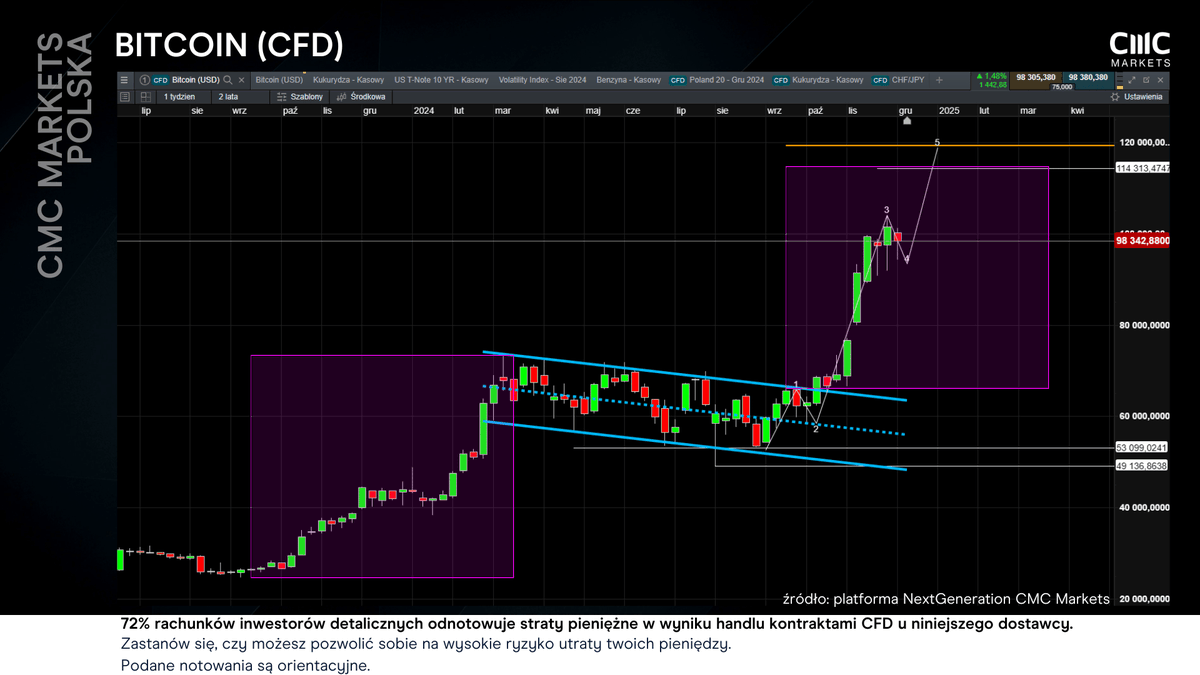This screenshot has width=1200, height=675.
Task: Close the active Bitcoin (USD) CFD tab
Action: tap(241, 80)
